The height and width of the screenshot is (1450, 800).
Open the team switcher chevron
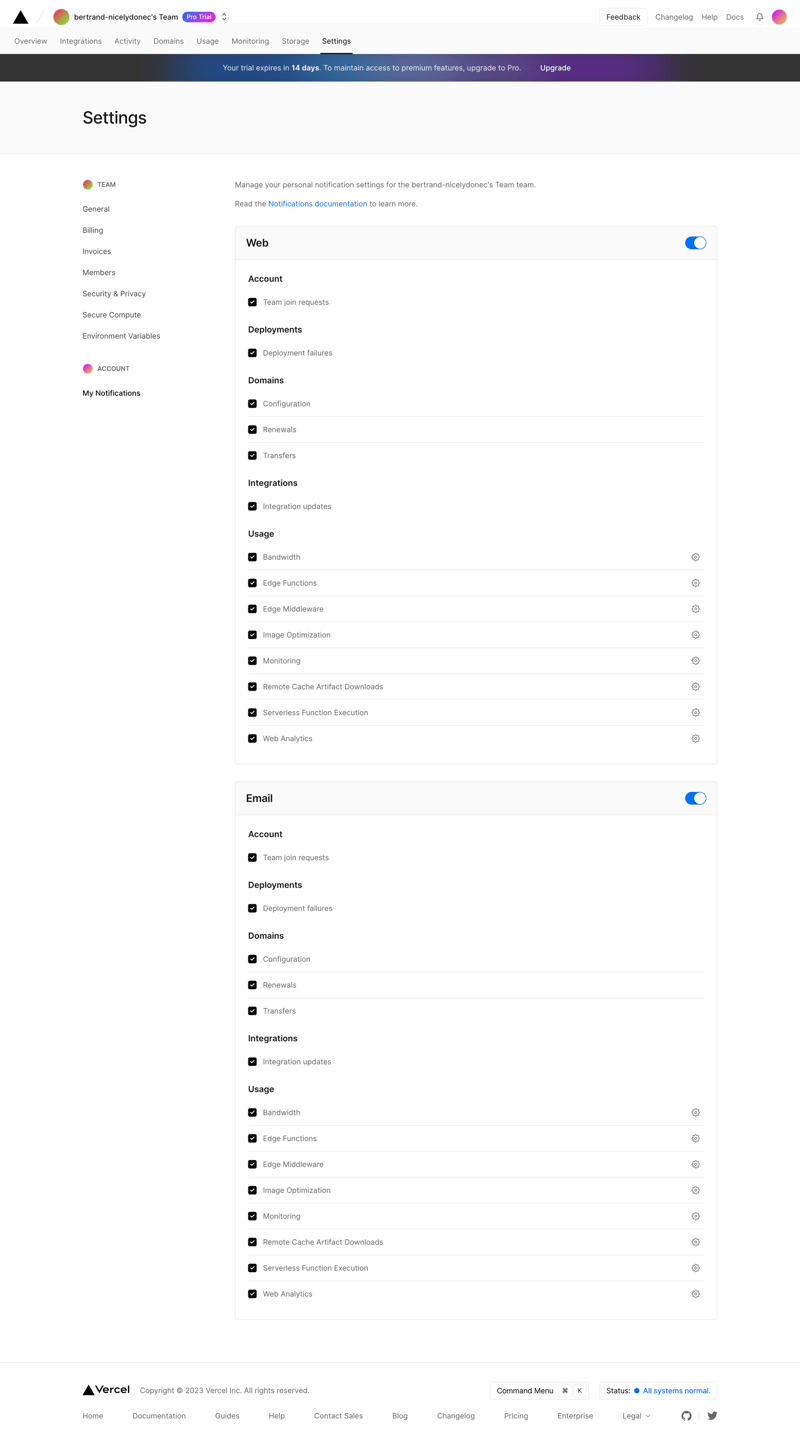(x=224, y=16)
